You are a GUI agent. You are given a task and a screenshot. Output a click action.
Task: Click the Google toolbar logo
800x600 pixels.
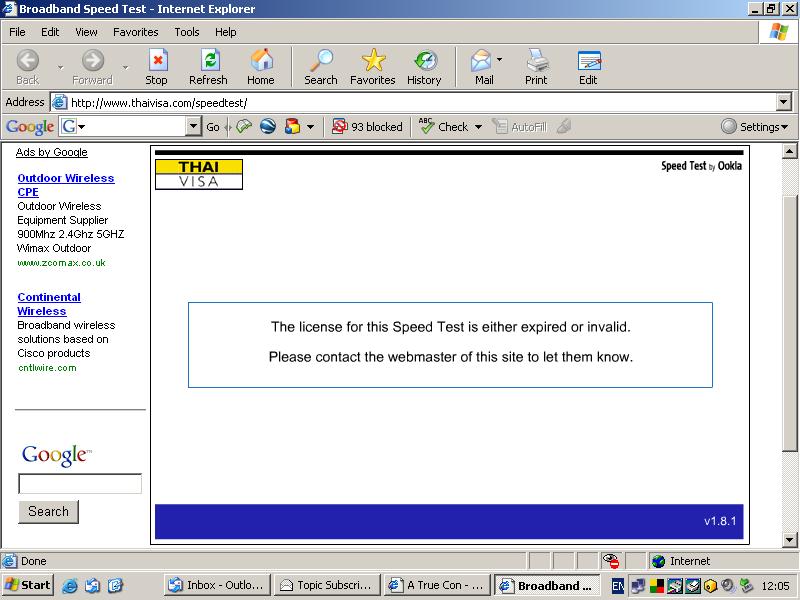(x=30, y=127)
